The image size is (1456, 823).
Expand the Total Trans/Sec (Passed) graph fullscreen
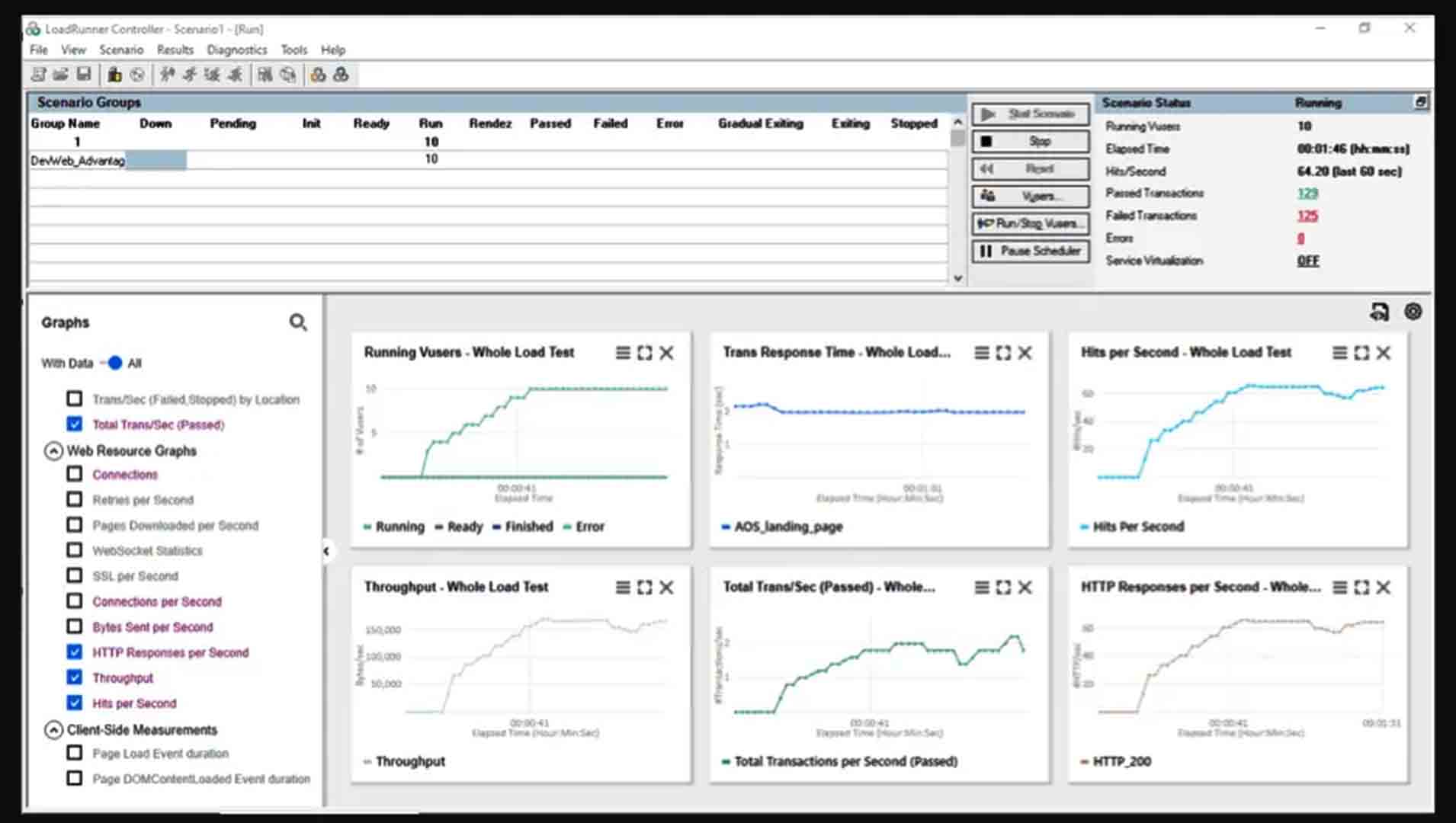[x=1003, y=588]
